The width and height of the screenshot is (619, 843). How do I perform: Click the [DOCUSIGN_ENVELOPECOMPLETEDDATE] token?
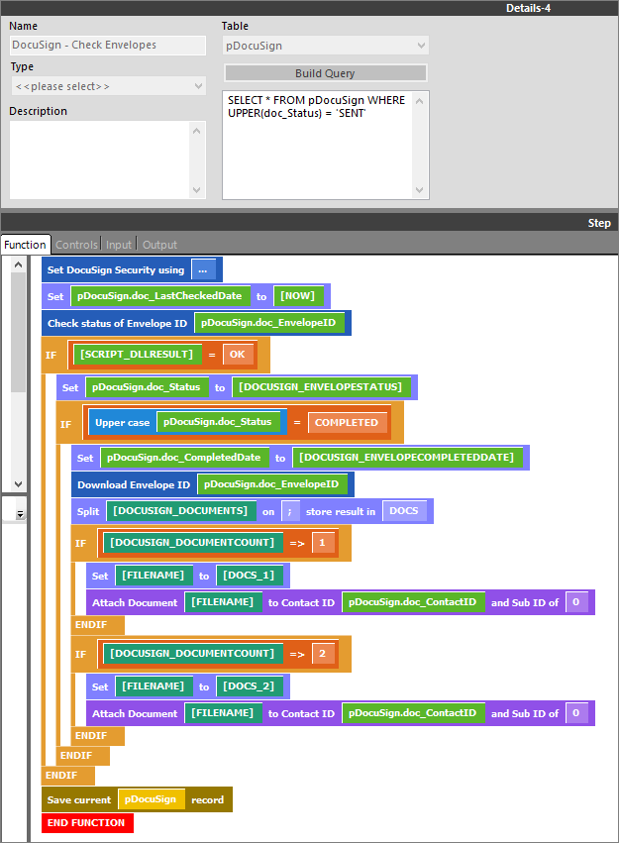[407, 458]
